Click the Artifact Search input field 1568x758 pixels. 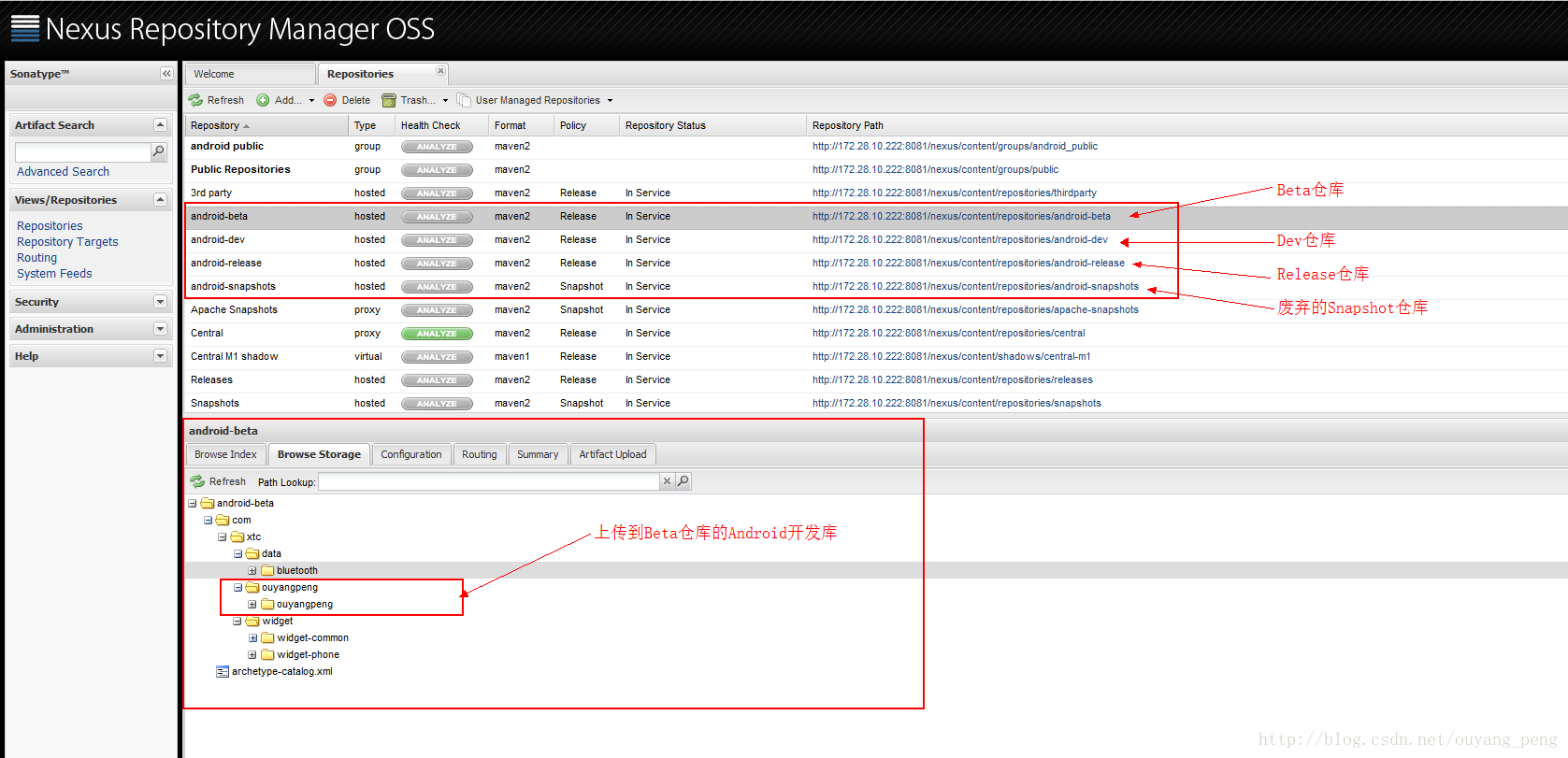point(82,151)
